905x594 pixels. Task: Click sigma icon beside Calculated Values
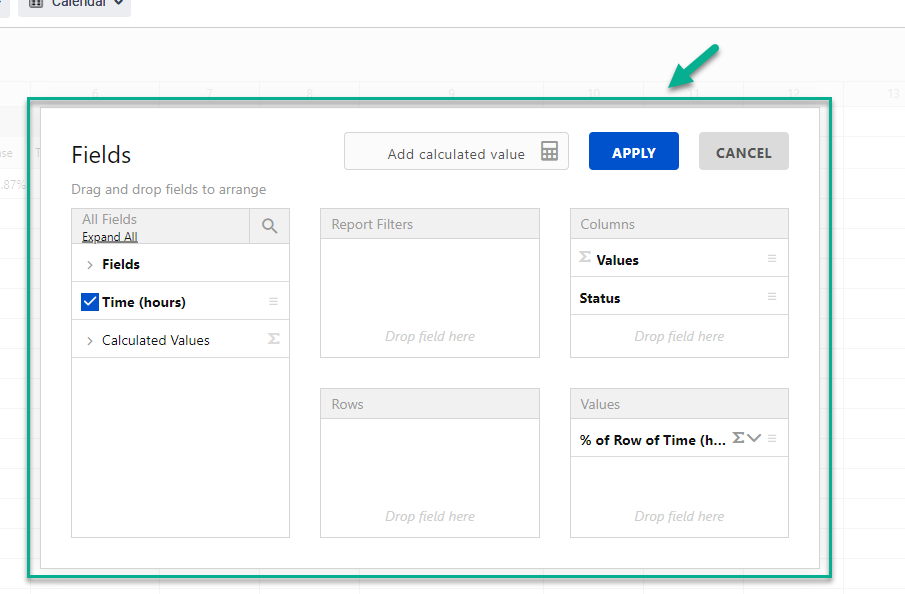[274, 340]
